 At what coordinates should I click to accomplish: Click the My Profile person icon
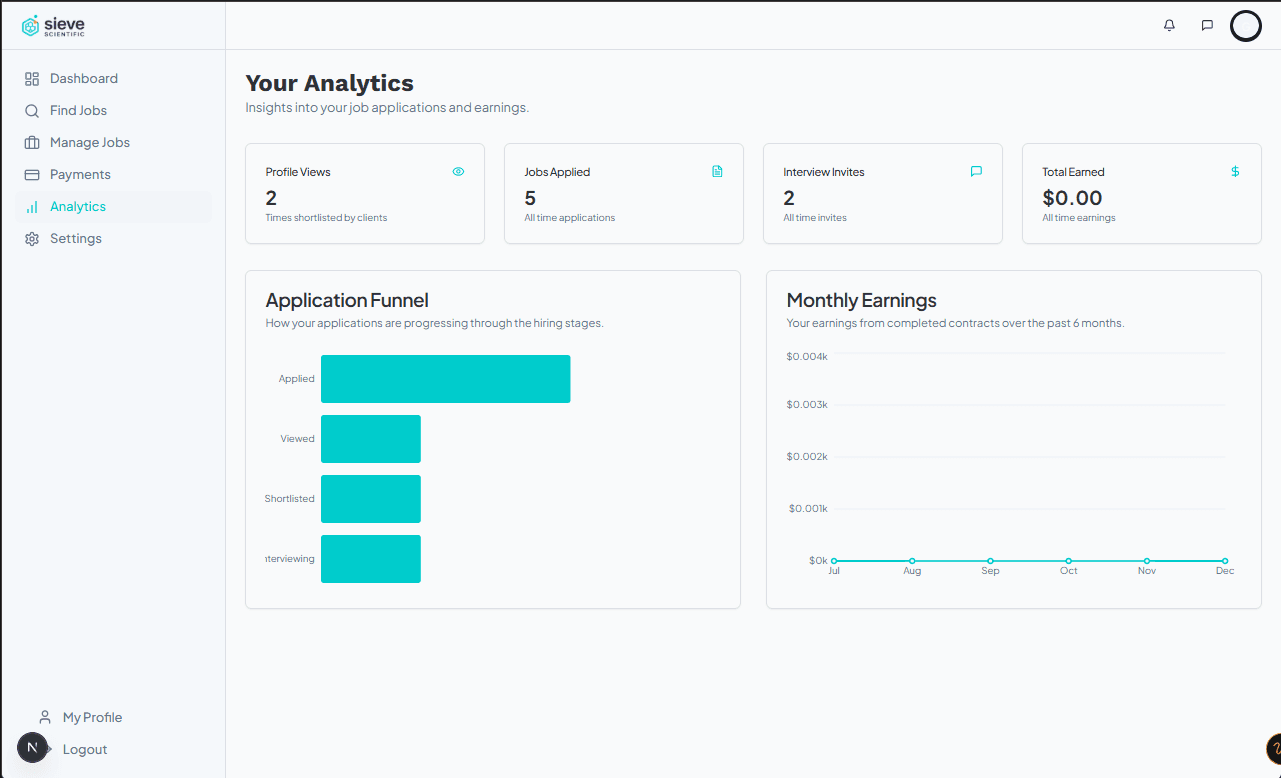[x=45, y=717]
